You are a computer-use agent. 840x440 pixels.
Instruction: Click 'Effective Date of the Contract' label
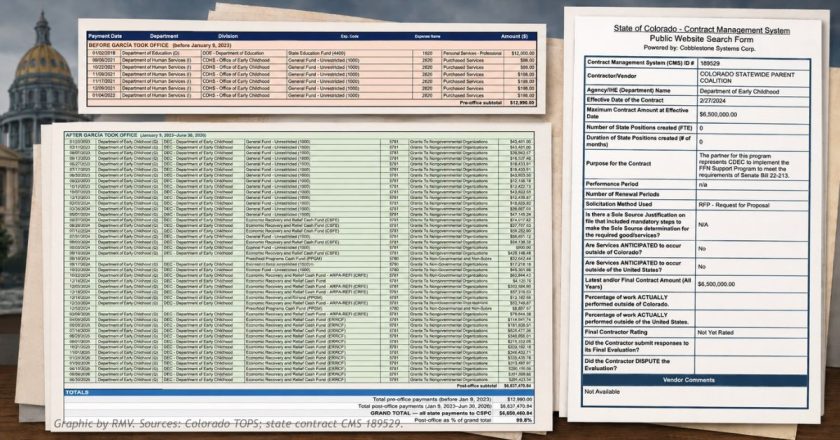pos(625,100)
